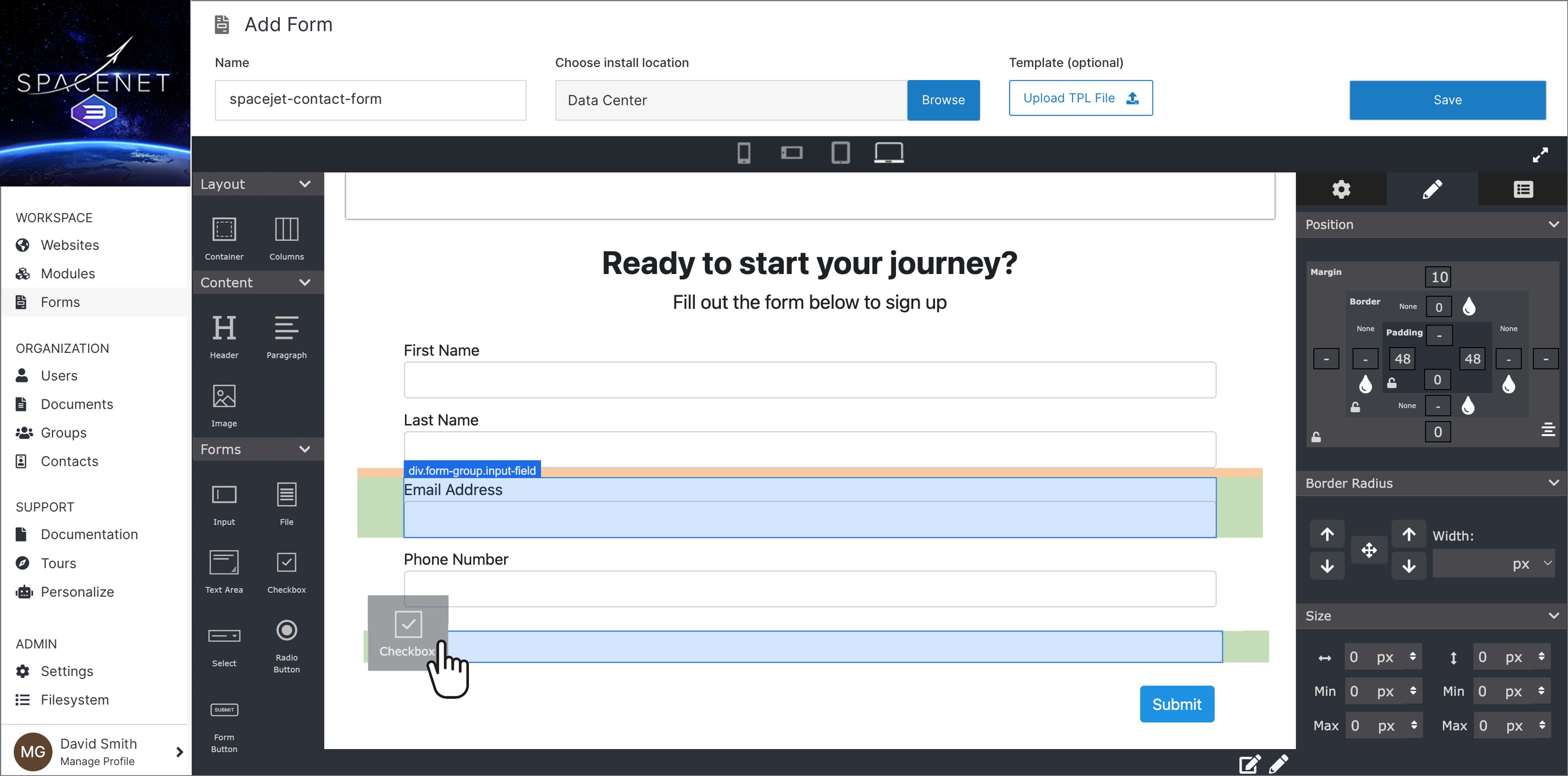Select the laptop preview icon
The image size is (1568, 776).
889,152
